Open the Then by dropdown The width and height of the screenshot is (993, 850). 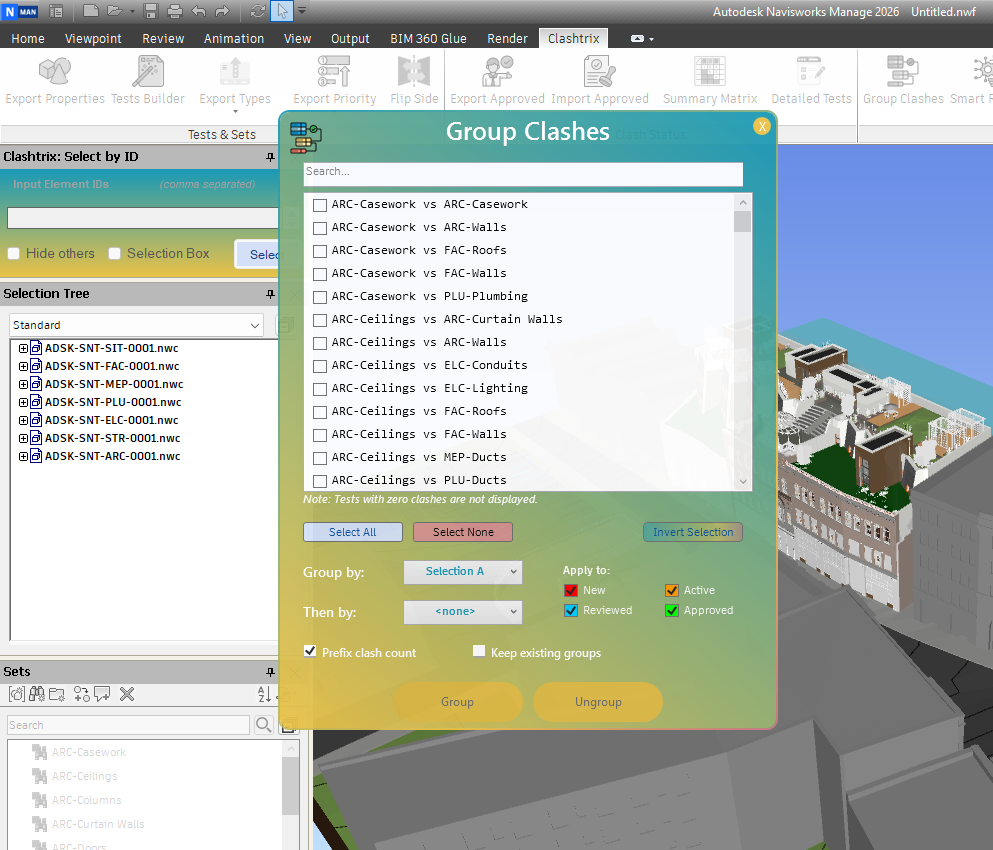pyautogui.click(x=463, y=612)
